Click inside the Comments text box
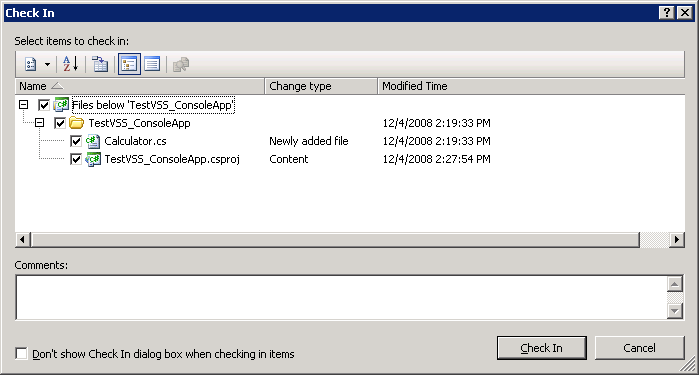699x375 pixels. (341, 297)
